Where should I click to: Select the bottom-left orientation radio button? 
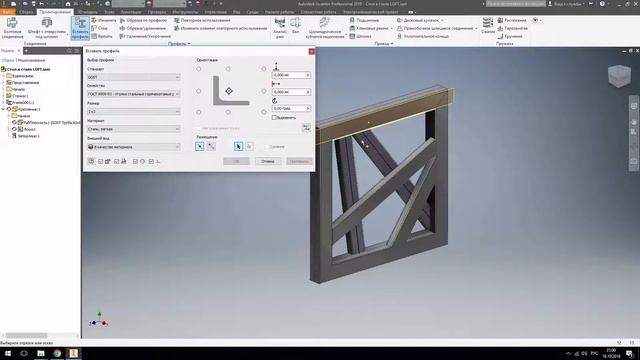point(199,112)
